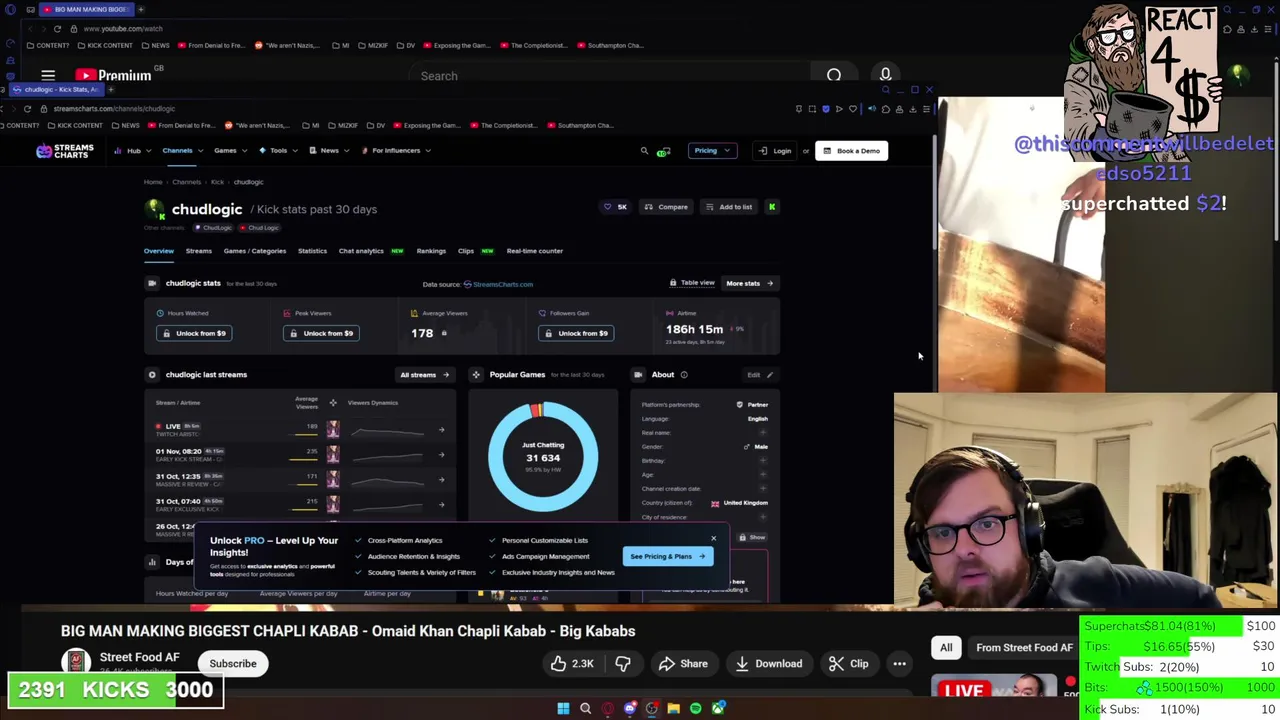Viewport: 1280px width, 720px height.
Task: Click the Compare button
Action: (x=666, y=207)
